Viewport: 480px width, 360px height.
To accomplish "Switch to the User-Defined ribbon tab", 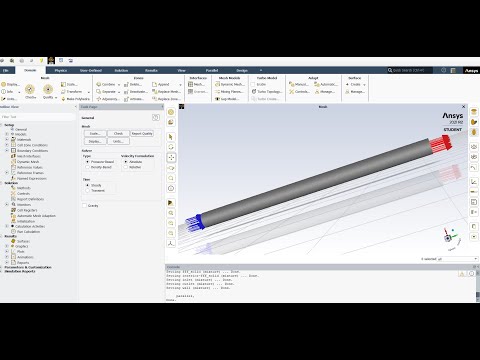I will (91, 70).
